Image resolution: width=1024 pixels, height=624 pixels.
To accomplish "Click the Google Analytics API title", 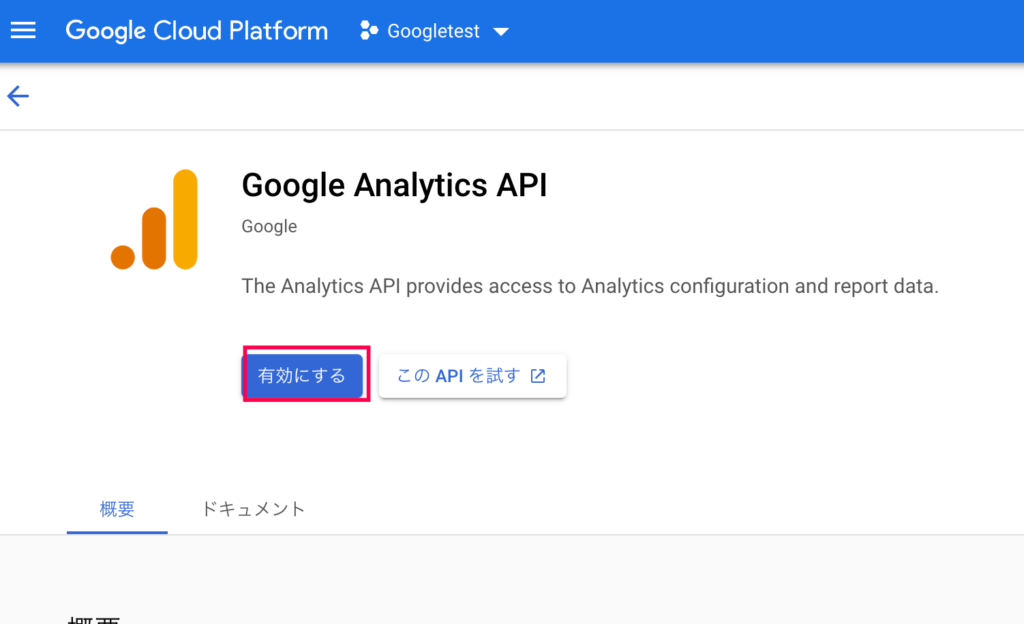I will [394, 185].
